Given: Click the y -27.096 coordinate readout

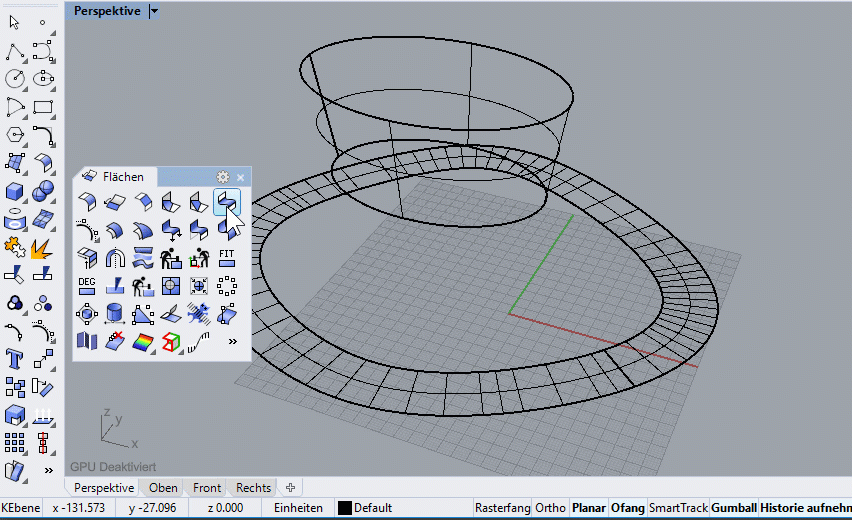Looking at the screenshot, I should pos(152,508).
